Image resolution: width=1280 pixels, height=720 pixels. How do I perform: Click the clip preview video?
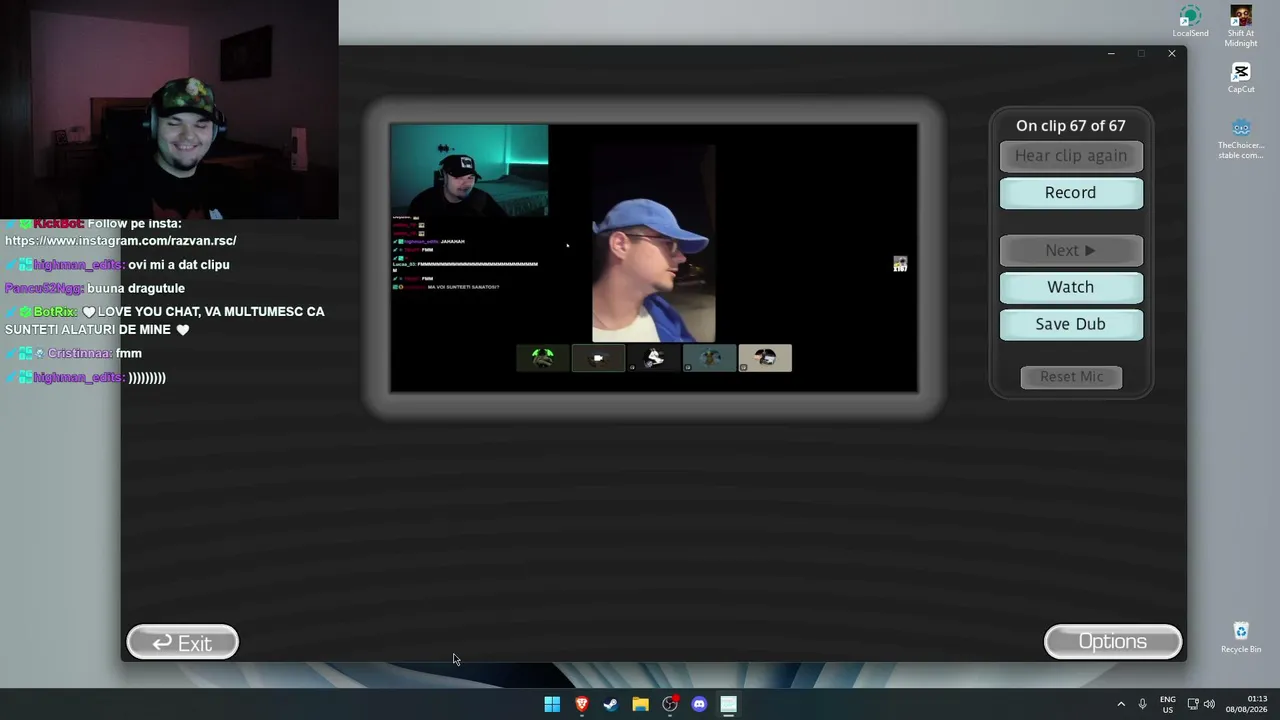pyautogui.click(x=654, y=258)
